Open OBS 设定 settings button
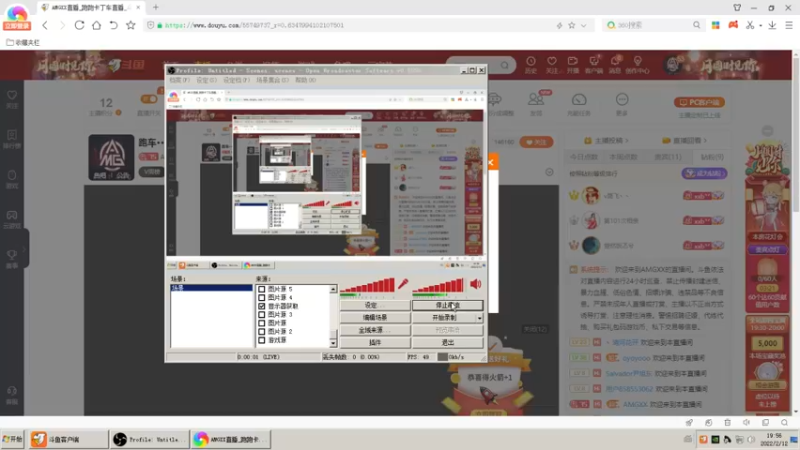This screenshot has width=800, height=450. click(375, 305)
